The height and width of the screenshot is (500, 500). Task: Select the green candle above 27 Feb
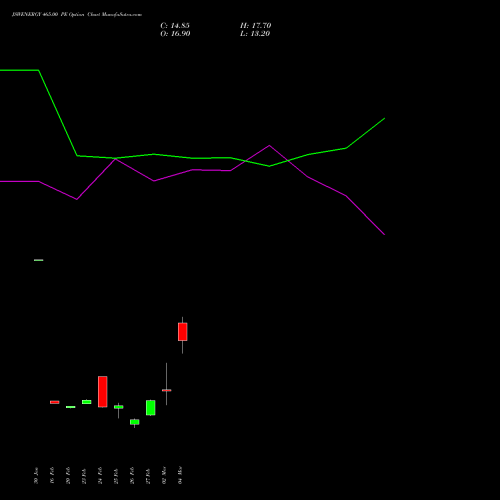[x=151, y=408]
